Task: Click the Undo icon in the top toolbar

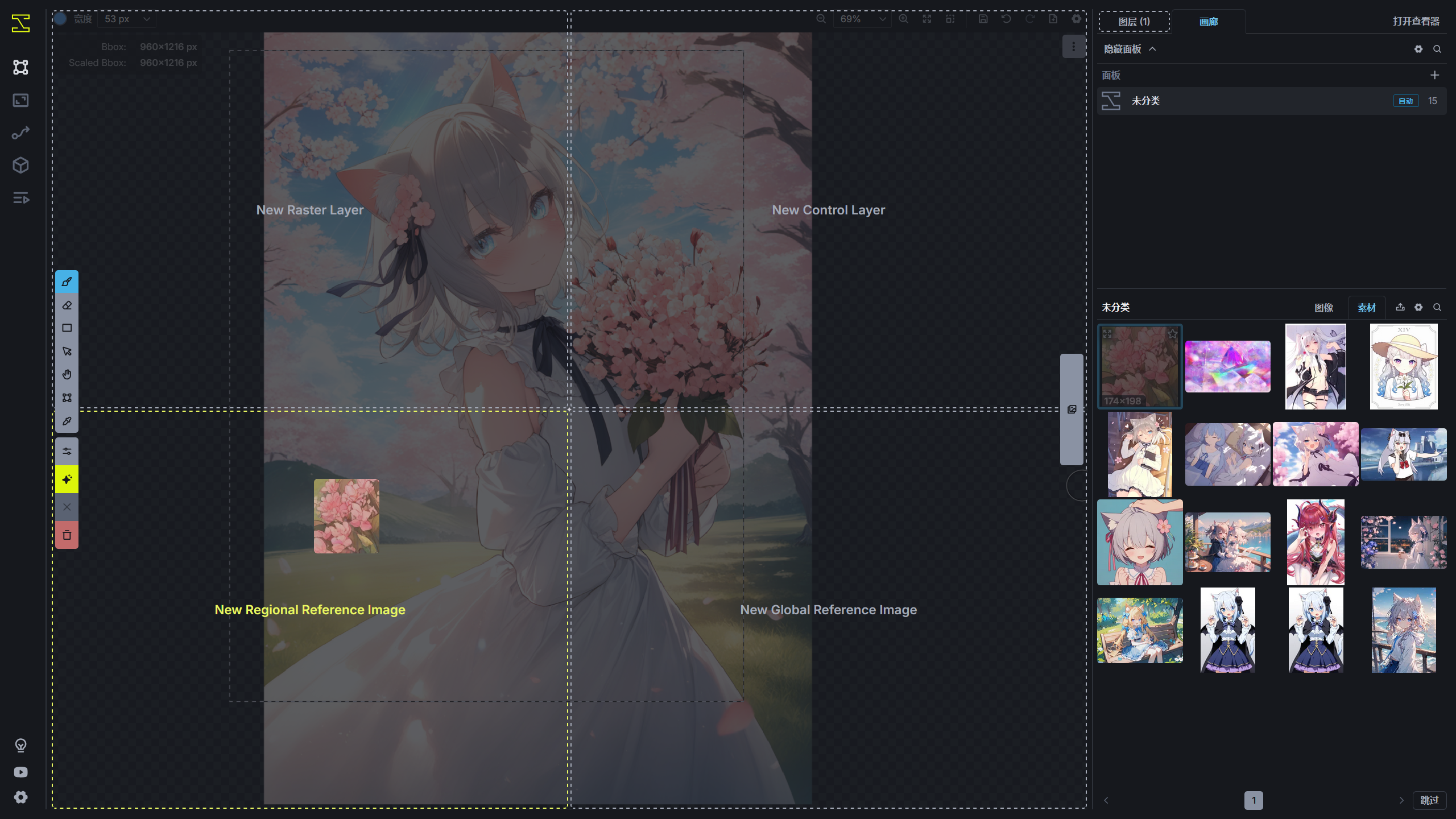Action: point(1006,19)
